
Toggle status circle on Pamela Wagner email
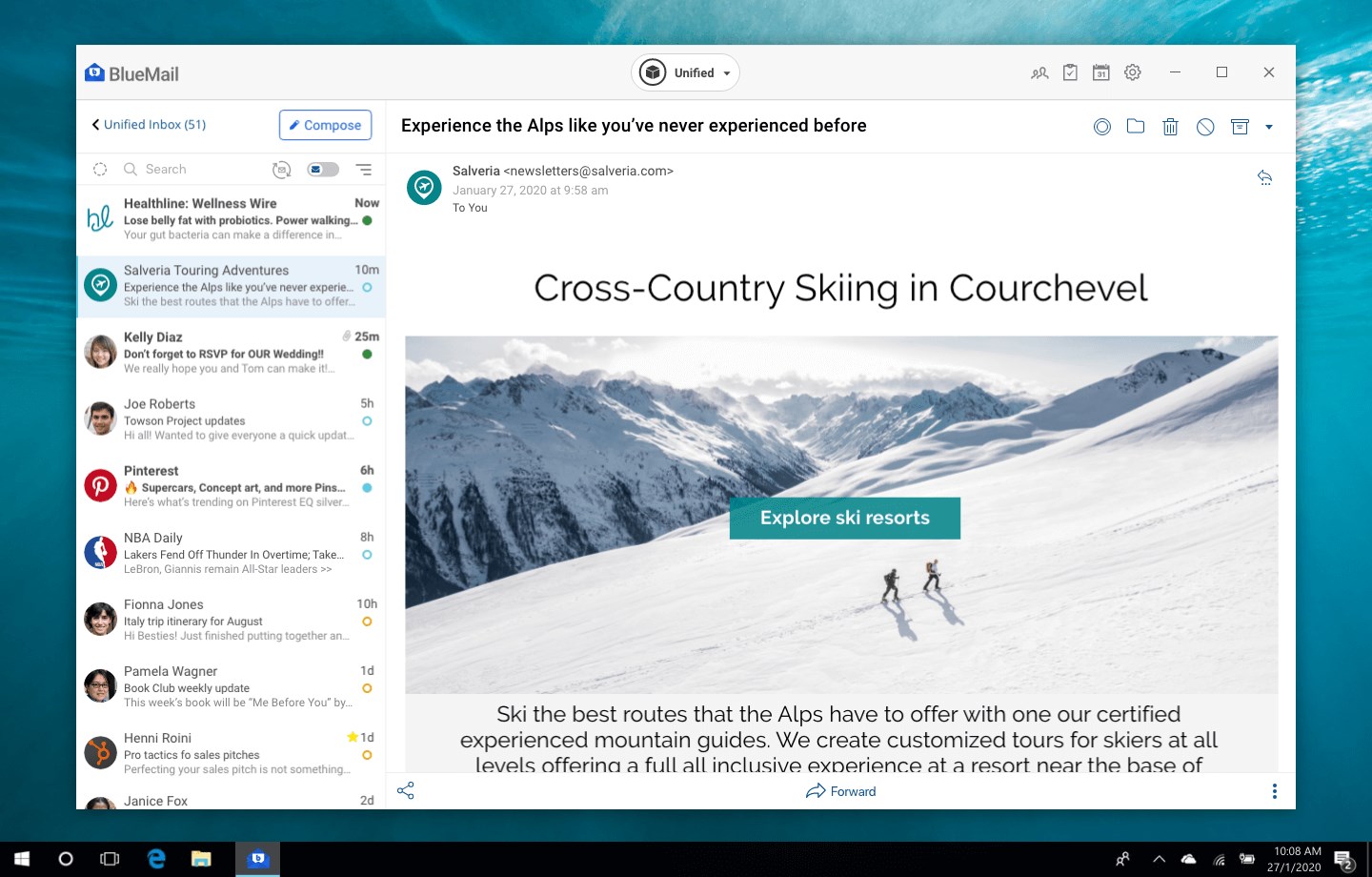pos(367,687)
